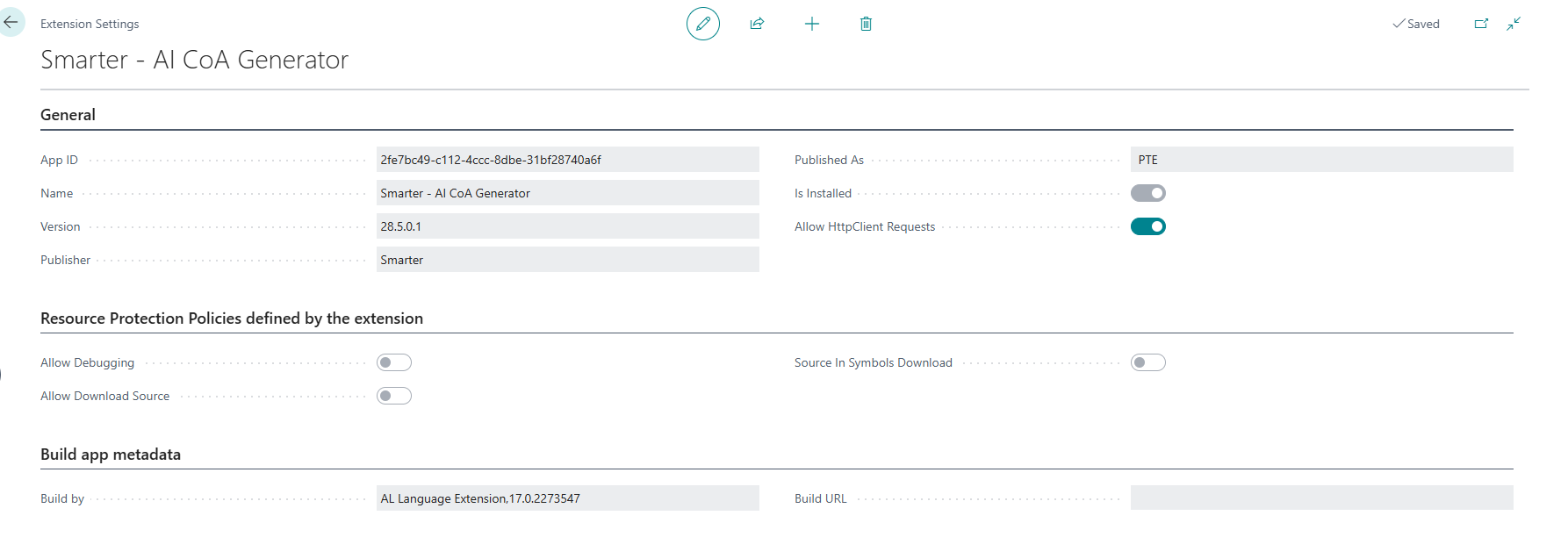
Task: Collapse Build app metadata section header
Action: [111, 455]
